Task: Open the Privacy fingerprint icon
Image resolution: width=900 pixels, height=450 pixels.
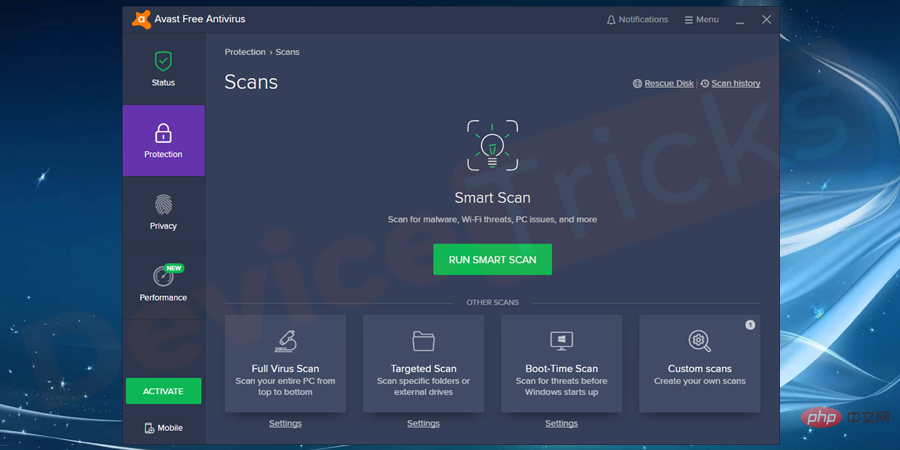Action: [x=163, y=205]
